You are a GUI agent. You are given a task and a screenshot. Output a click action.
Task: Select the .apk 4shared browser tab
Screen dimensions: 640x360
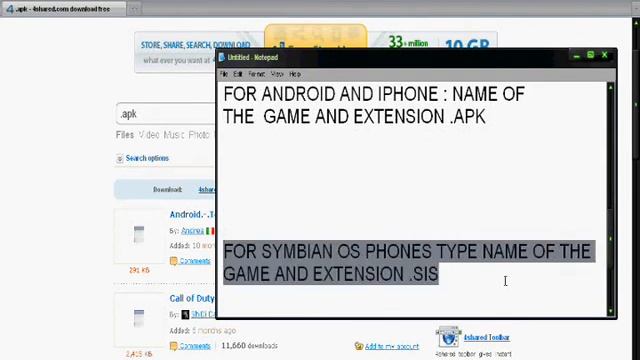pos(63,9)
